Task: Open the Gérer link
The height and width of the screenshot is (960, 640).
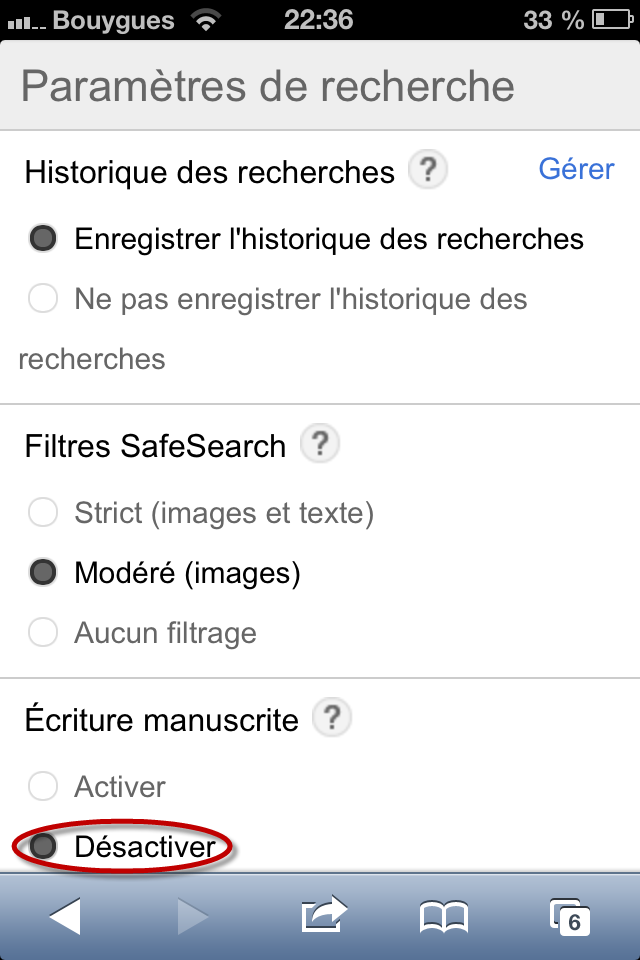Action: coord(576,169)
